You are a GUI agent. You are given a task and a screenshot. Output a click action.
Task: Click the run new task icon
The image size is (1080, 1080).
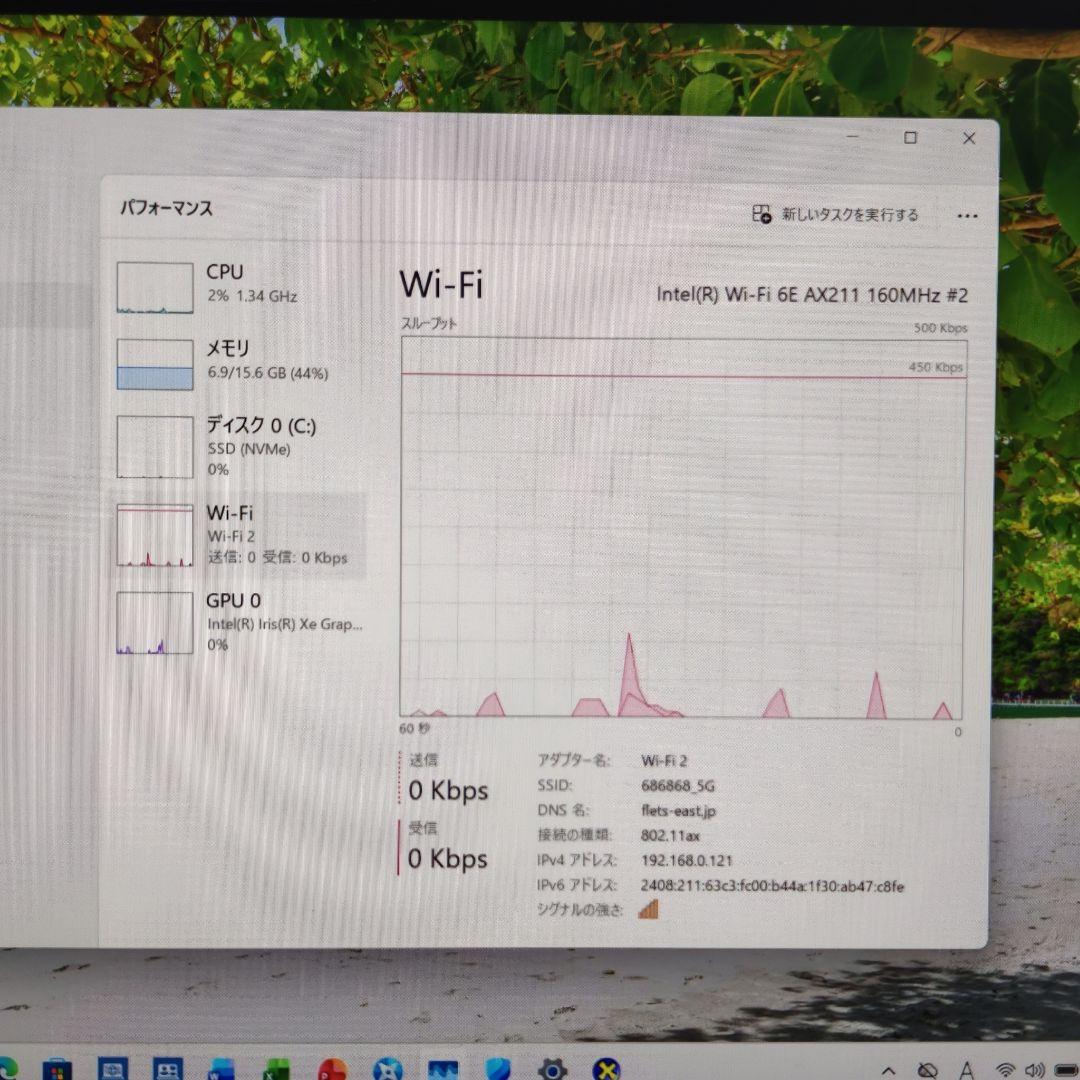pos(760,214)
